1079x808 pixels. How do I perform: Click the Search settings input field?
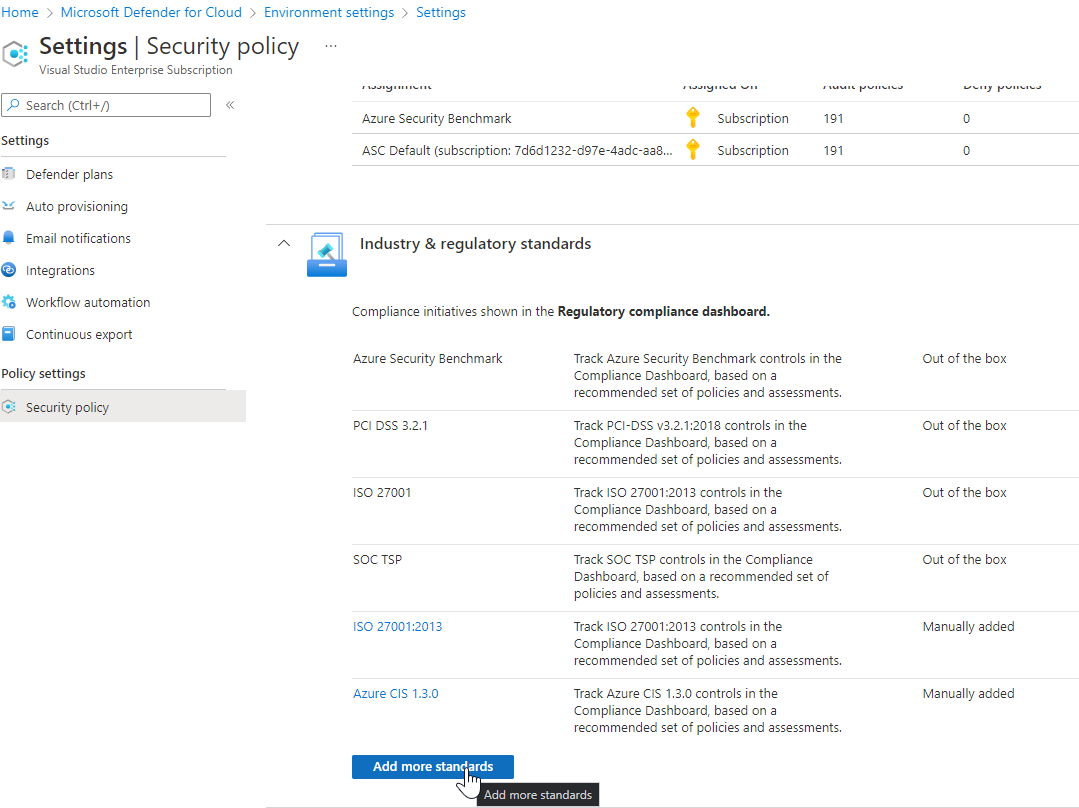pos(105,104)
